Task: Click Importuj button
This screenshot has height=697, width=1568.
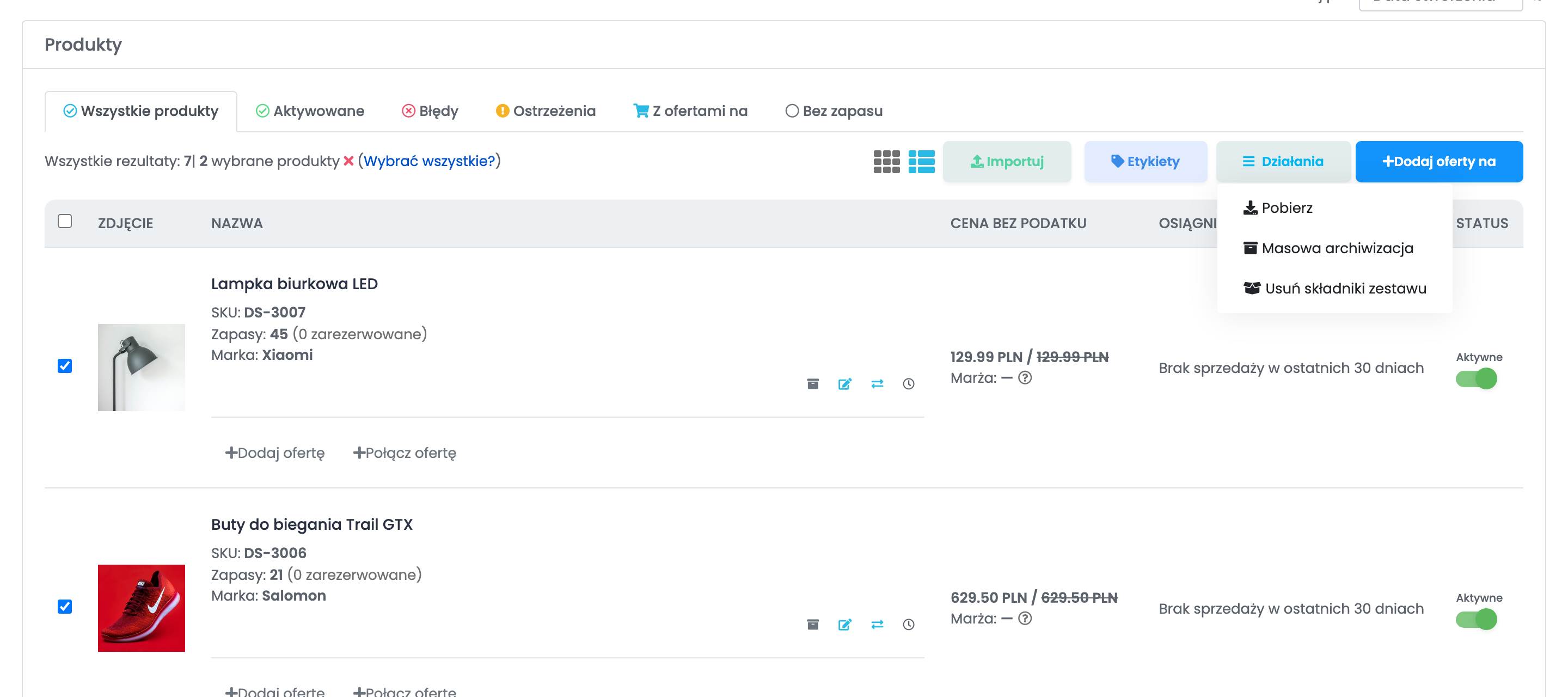Action: coord(1007,162)
